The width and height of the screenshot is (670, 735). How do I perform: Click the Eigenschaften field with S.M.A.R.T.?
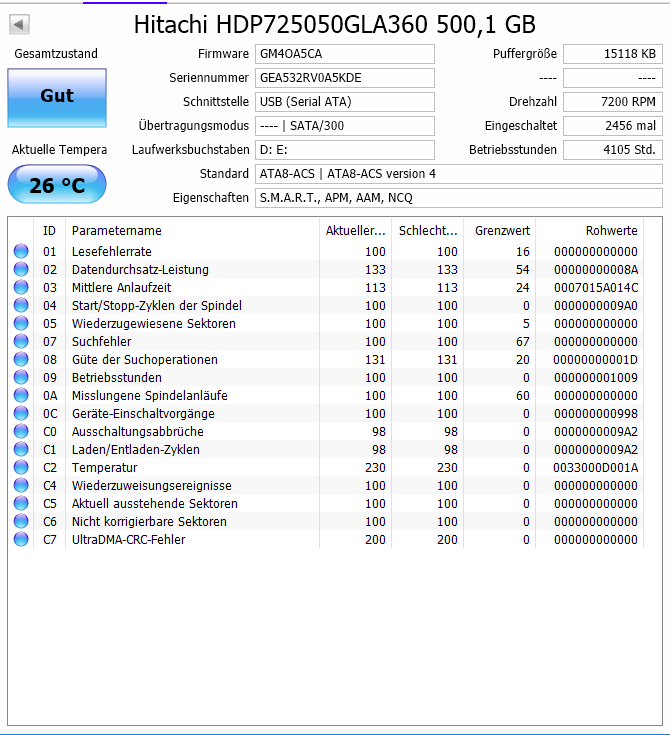click(x=459, y=198)
